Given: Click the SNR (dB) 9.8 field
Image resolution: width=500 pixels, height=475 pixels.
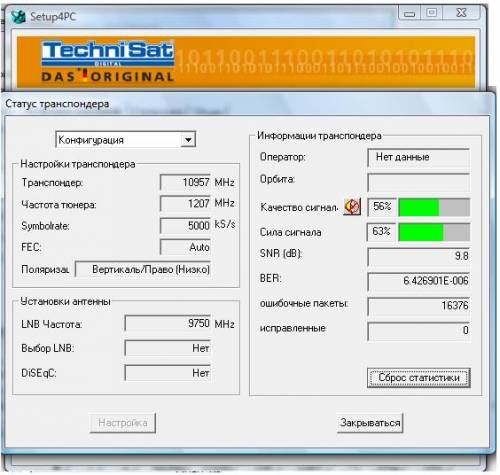Looking at the screenshot, I should click(419, 256).
